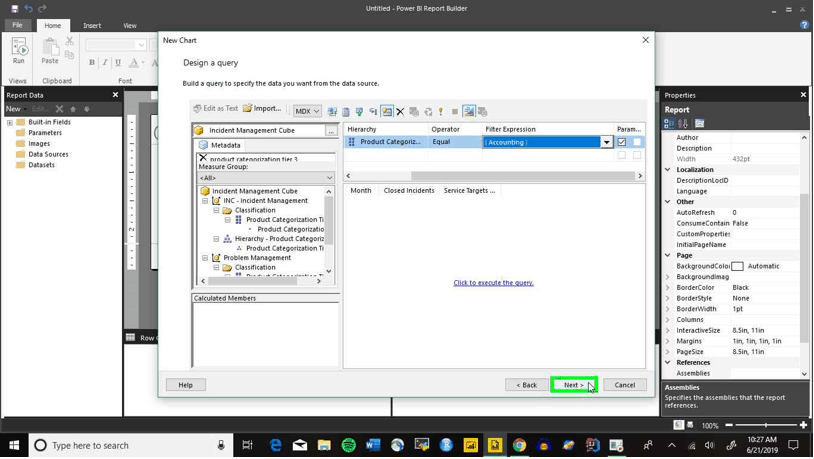Click the Save icon in title bar
This screenshot has height=459, width=814.
pos(15,8)
